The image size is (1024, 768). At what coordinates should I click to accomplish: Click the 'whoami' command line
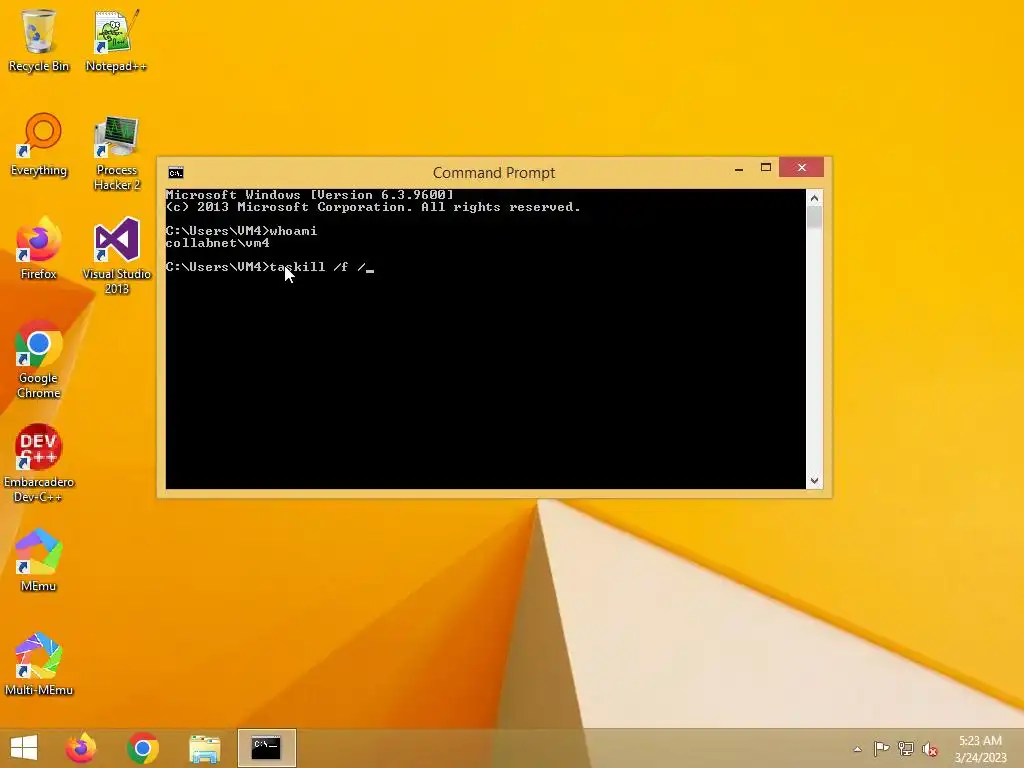tap(242, 231)
